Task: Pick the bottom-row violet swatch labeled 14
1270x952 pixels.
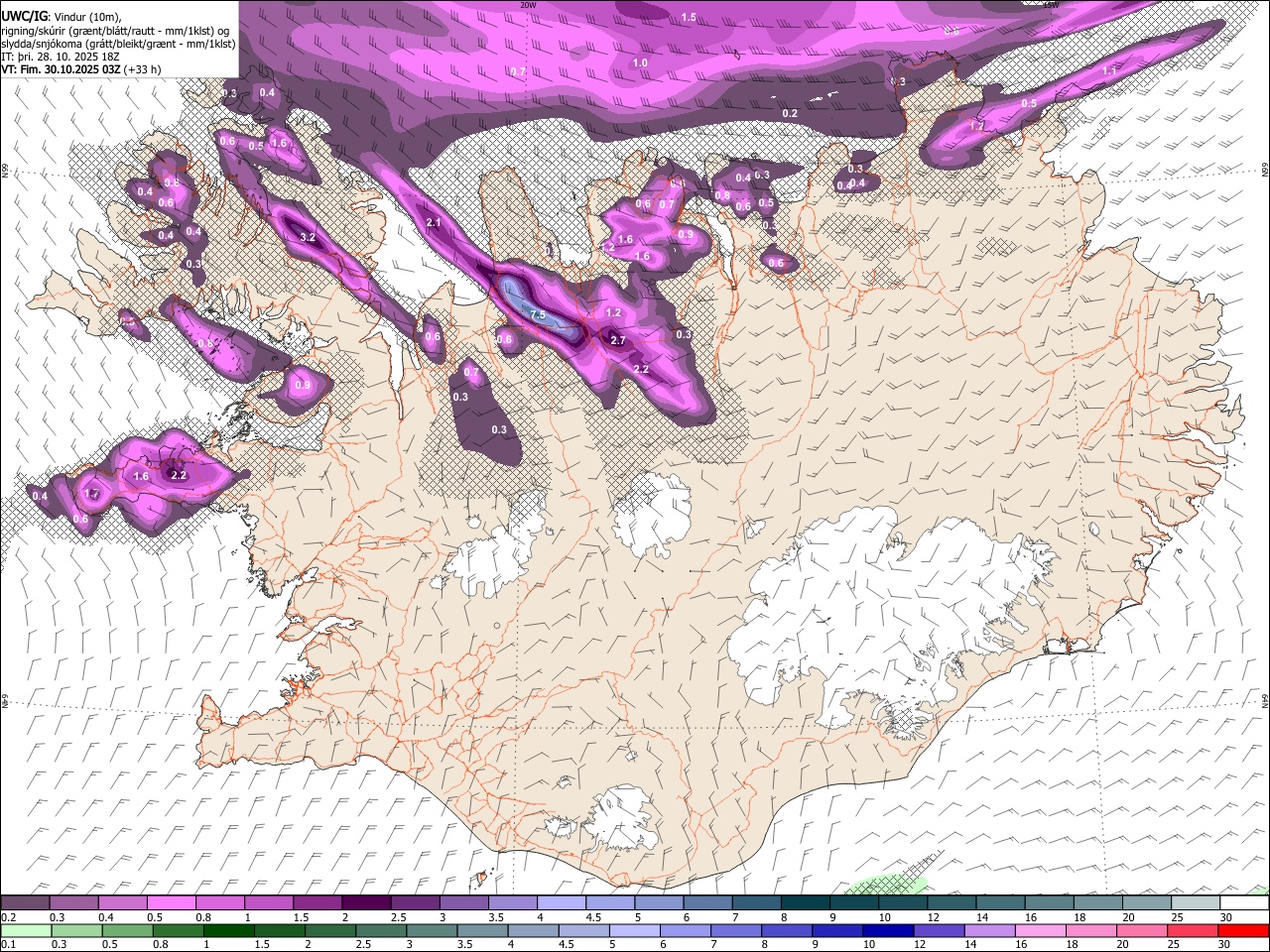Action: 990,930
